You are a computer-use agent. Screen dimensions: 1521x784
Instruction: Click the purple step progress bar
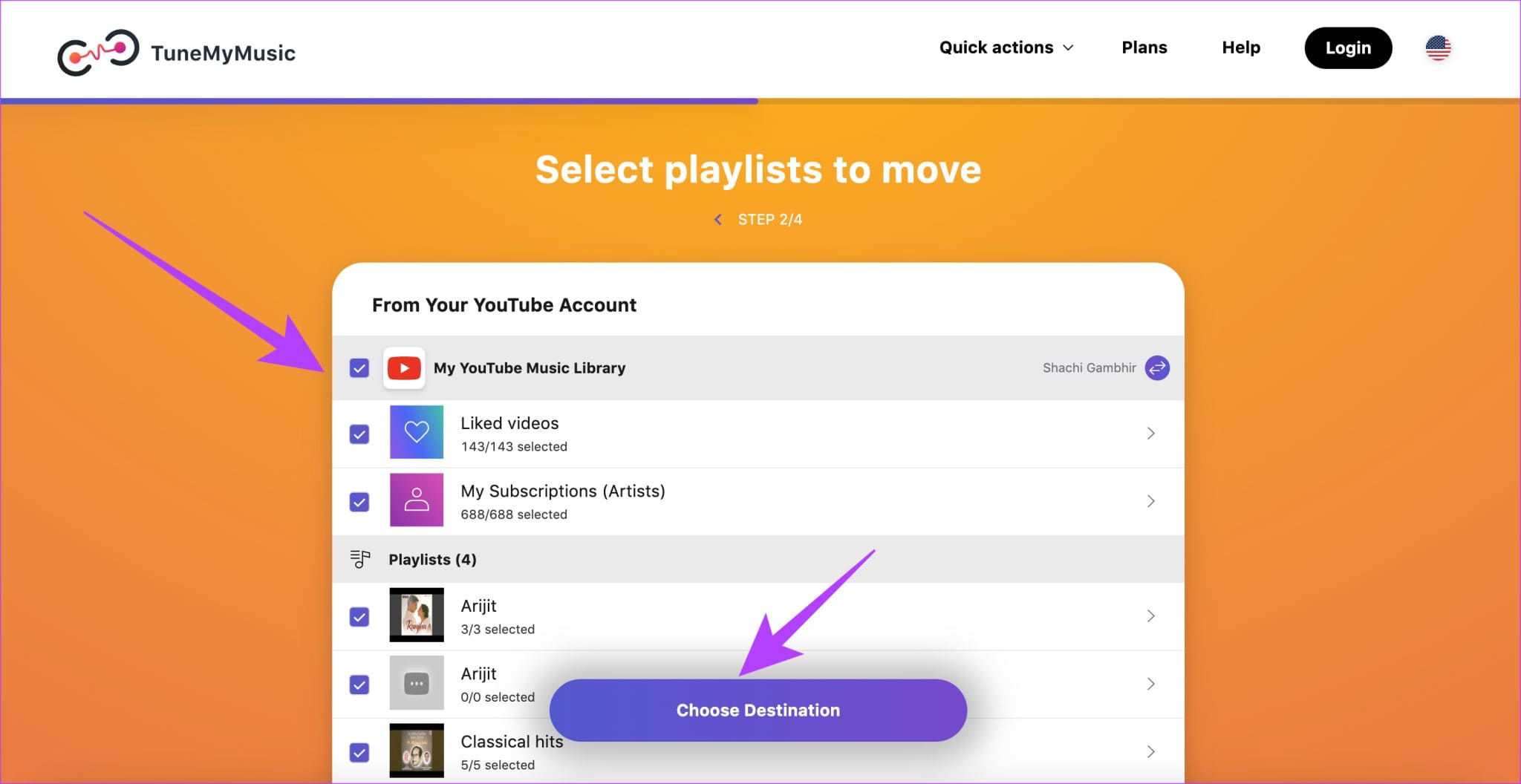pos(379,101)
